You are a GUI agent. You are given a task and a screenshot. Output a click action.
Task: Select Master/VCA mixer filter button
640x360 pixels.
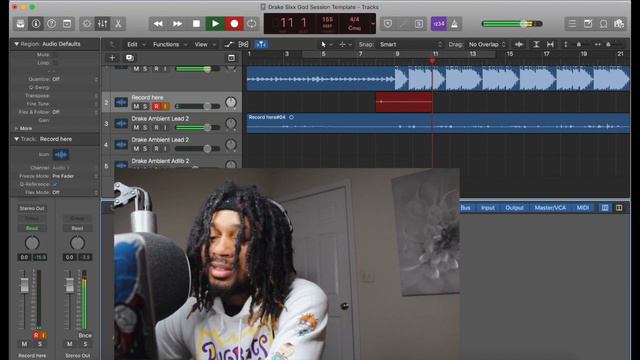coord(550,208)
